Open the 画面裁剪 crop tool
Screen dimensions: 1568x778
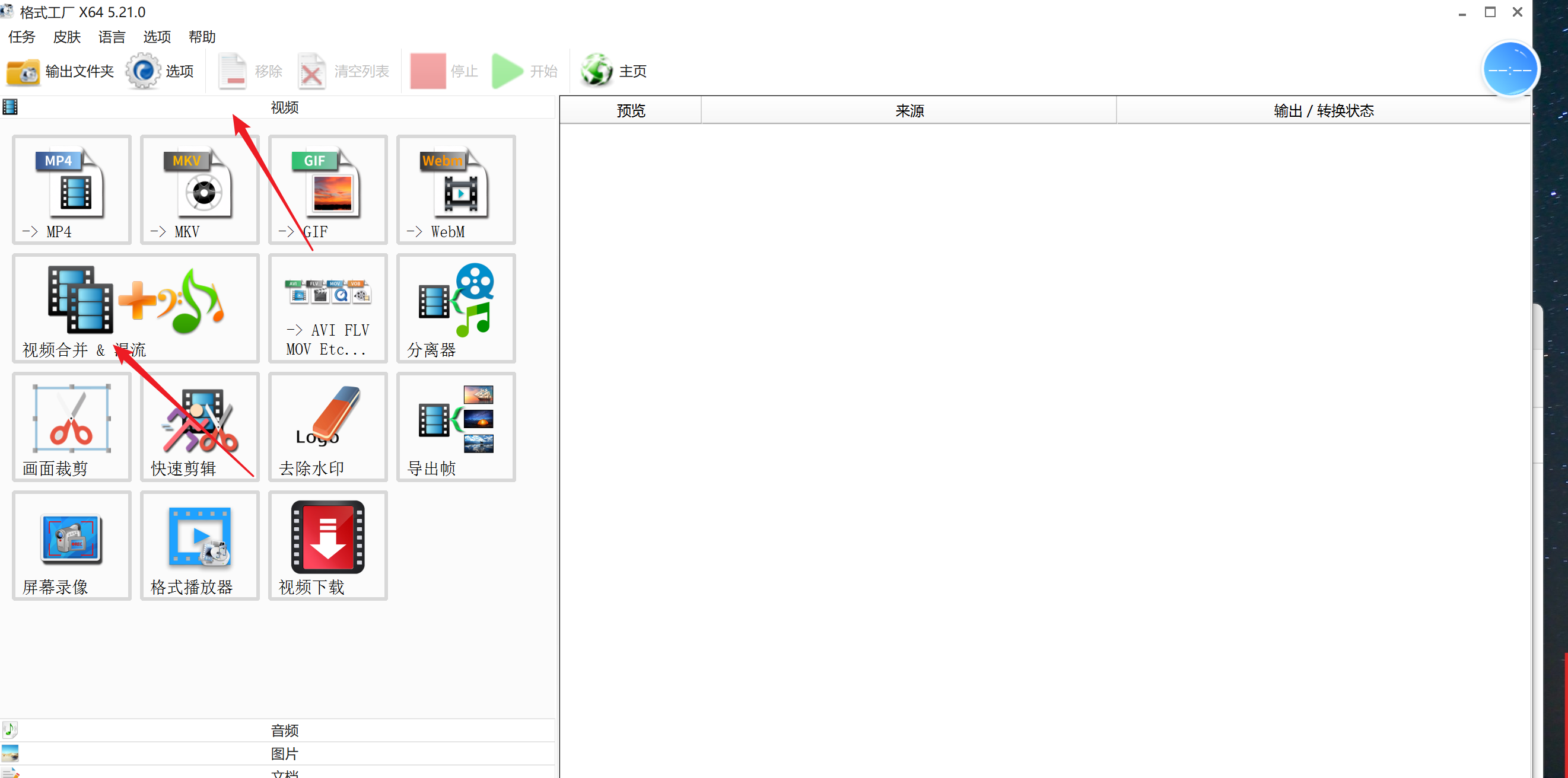(72, 427)
